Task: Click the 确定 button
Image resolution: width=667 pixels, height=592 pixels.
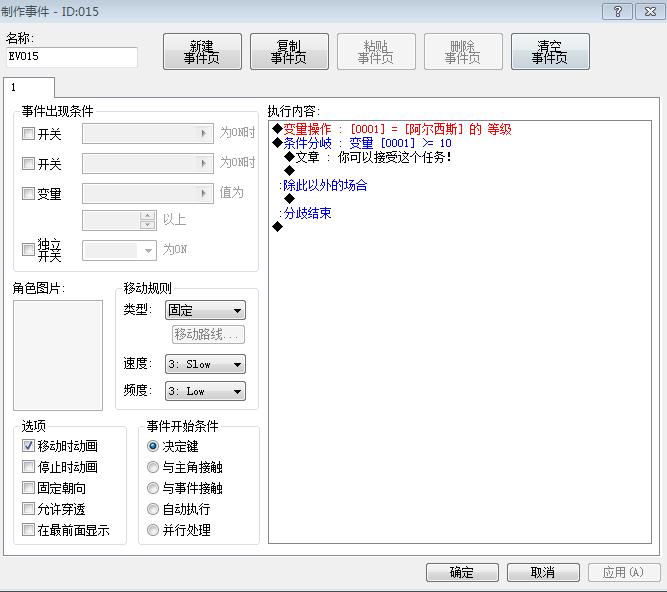Action: 462,572
